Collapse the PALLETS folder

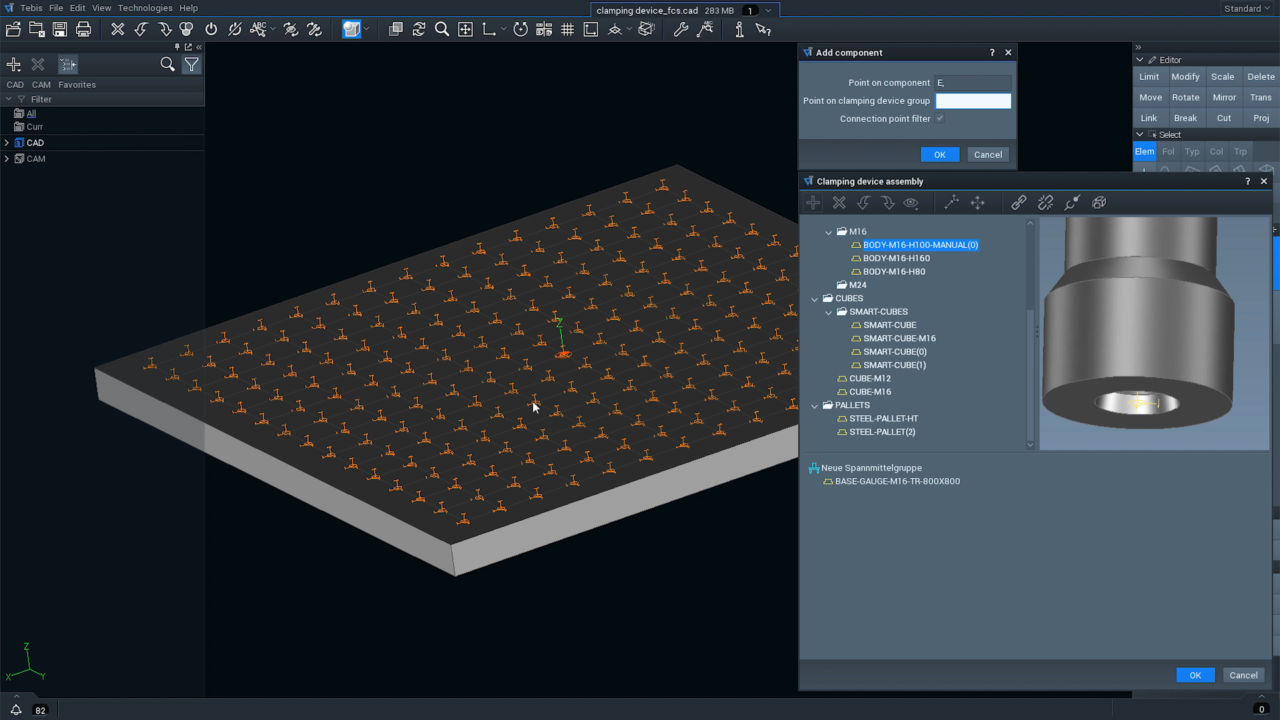(x=815, y=406)
